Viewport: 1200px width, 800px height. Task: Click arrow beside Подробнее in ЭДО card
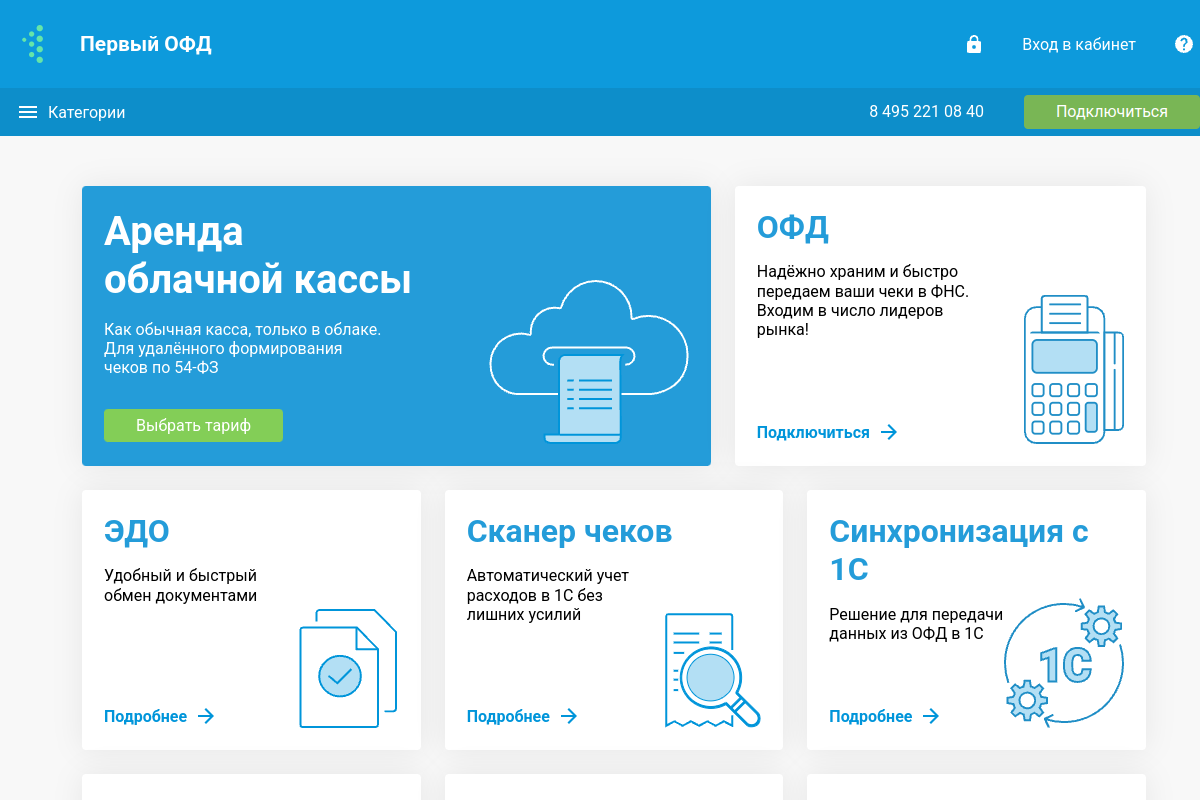coord(206,716)
